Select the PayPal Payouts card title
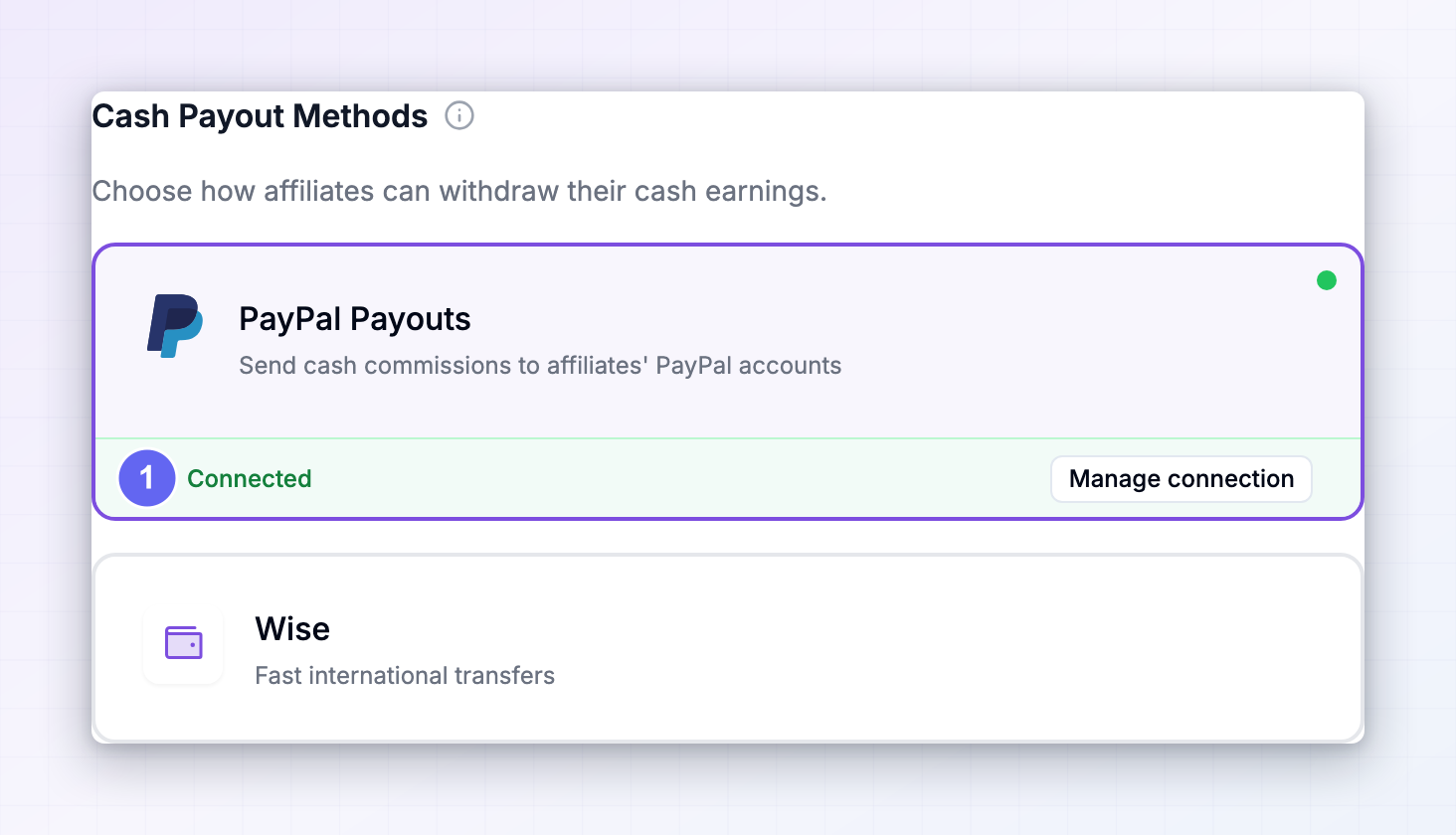Image resolution: width=1456 pixels, height=835 pixels. pos(355,319)
